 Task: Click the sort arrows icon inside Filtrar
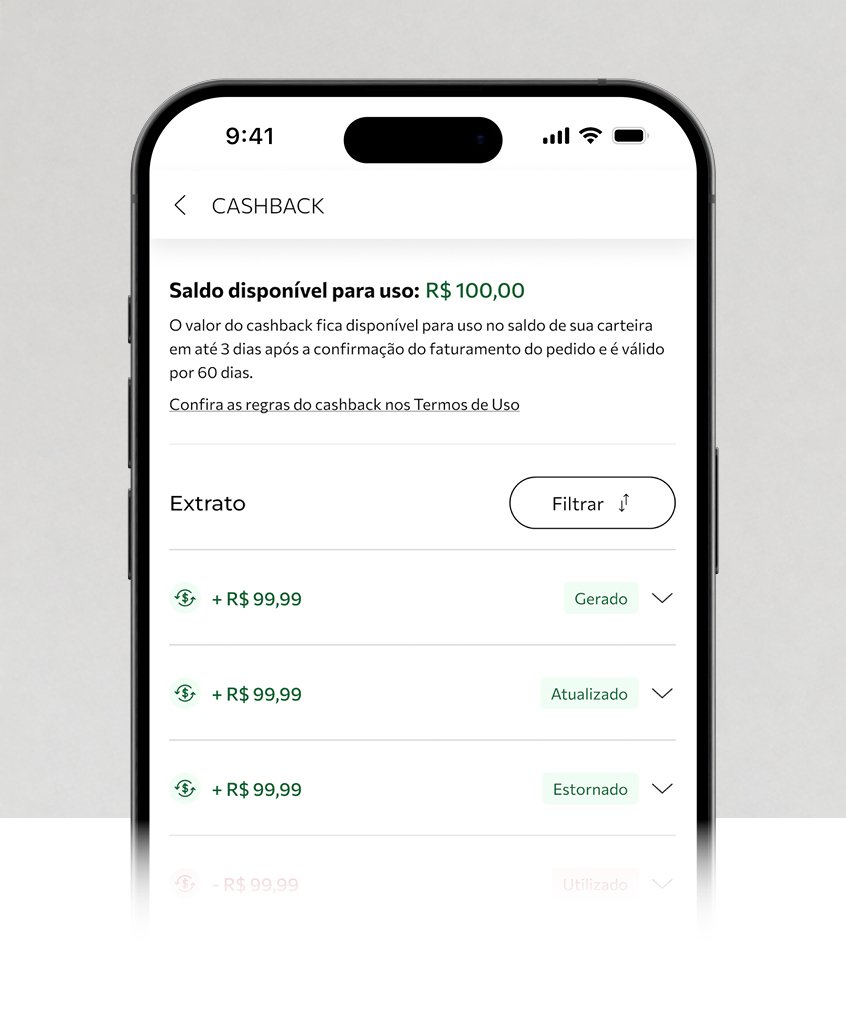[624, 503]
